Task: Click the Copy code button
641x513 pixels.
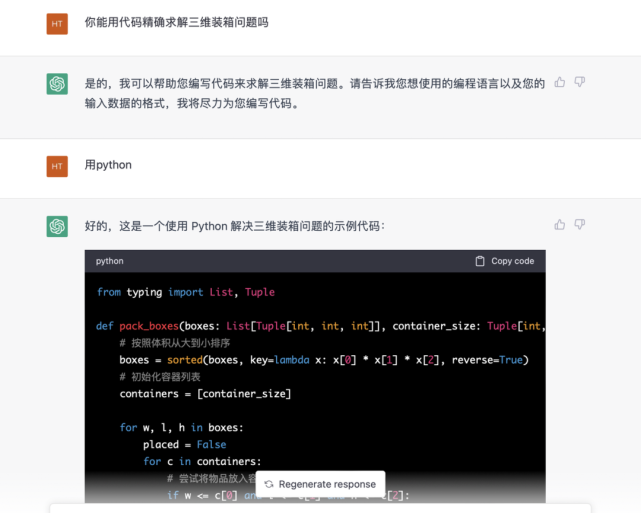Action: [504, 261]
